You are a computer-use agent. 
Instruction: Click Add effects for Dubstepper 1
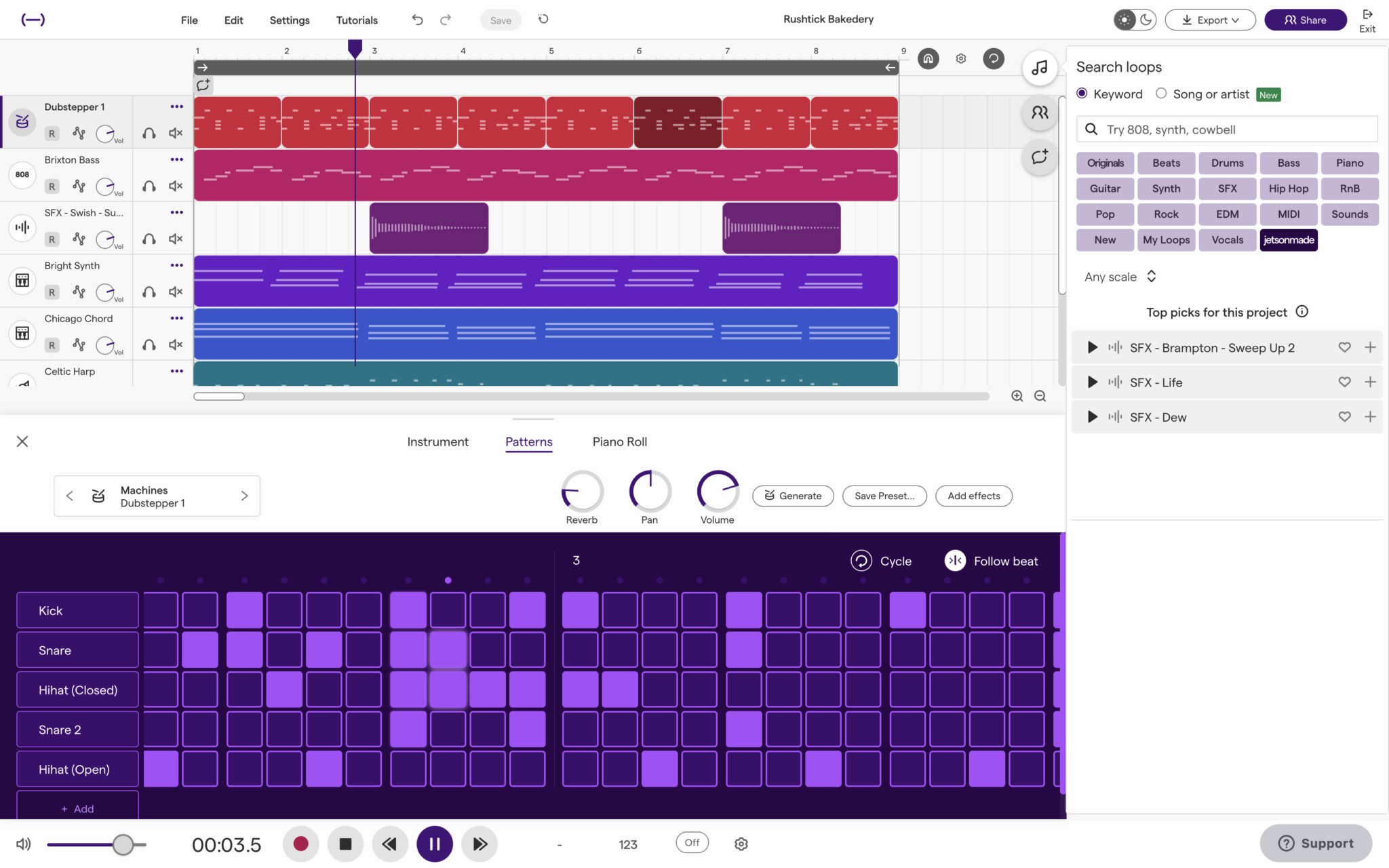(973, 496)
